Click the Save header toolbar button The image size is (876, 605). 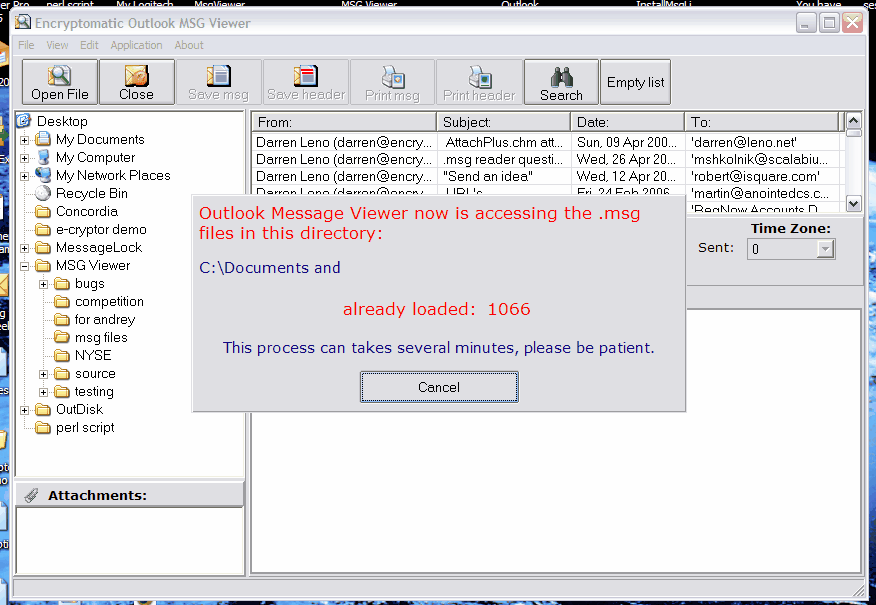tap(306, 82)
